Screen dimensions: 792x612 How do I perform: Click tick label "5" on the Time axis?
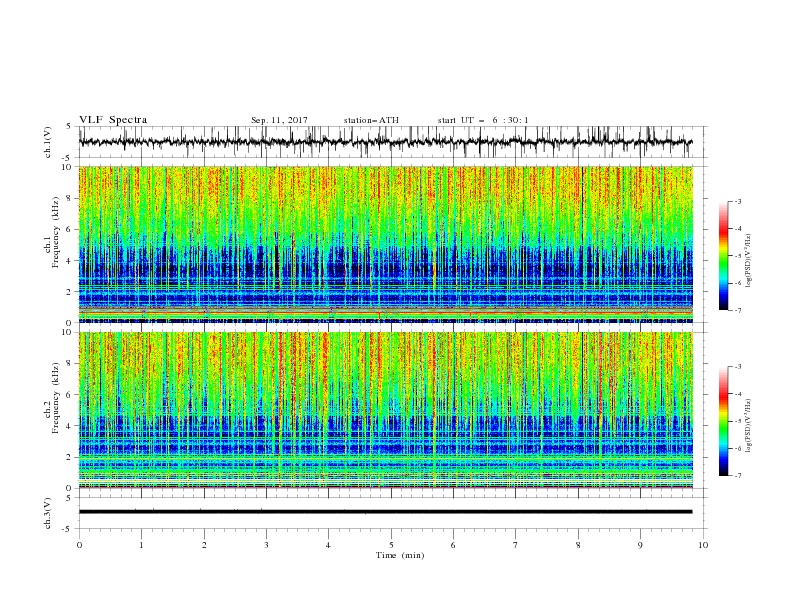(x=391, y=545)
